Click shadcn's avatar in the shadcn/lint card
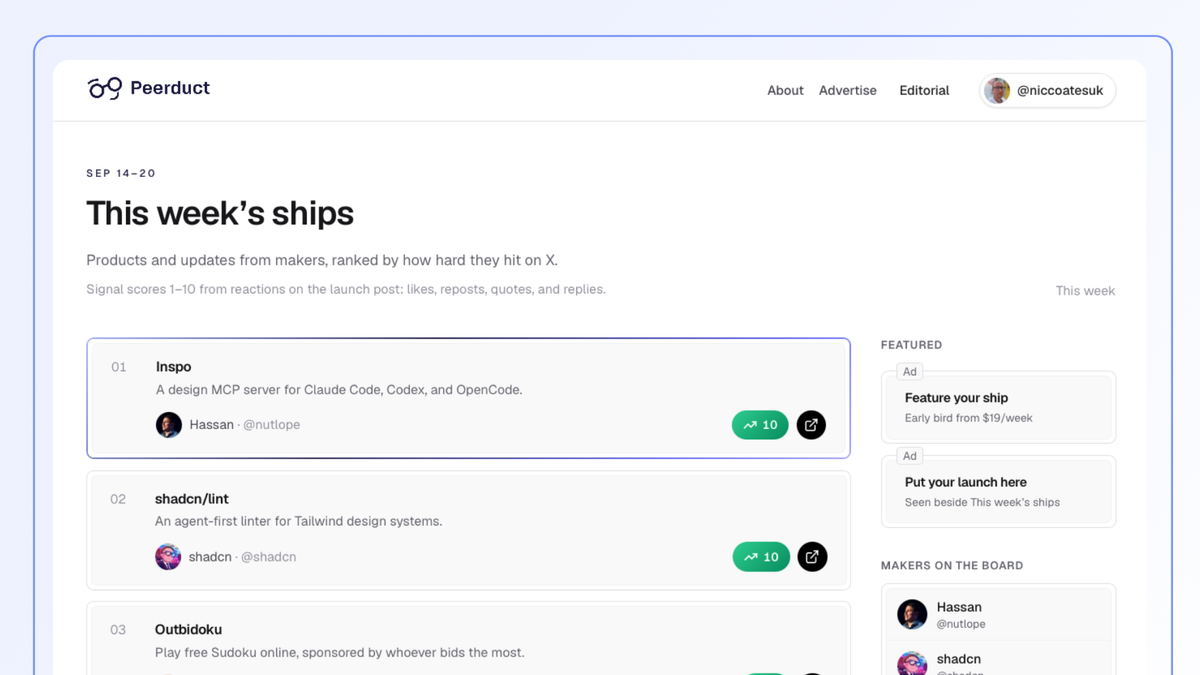The width and height of the screenshot is (1200, 675). point(168,557)
